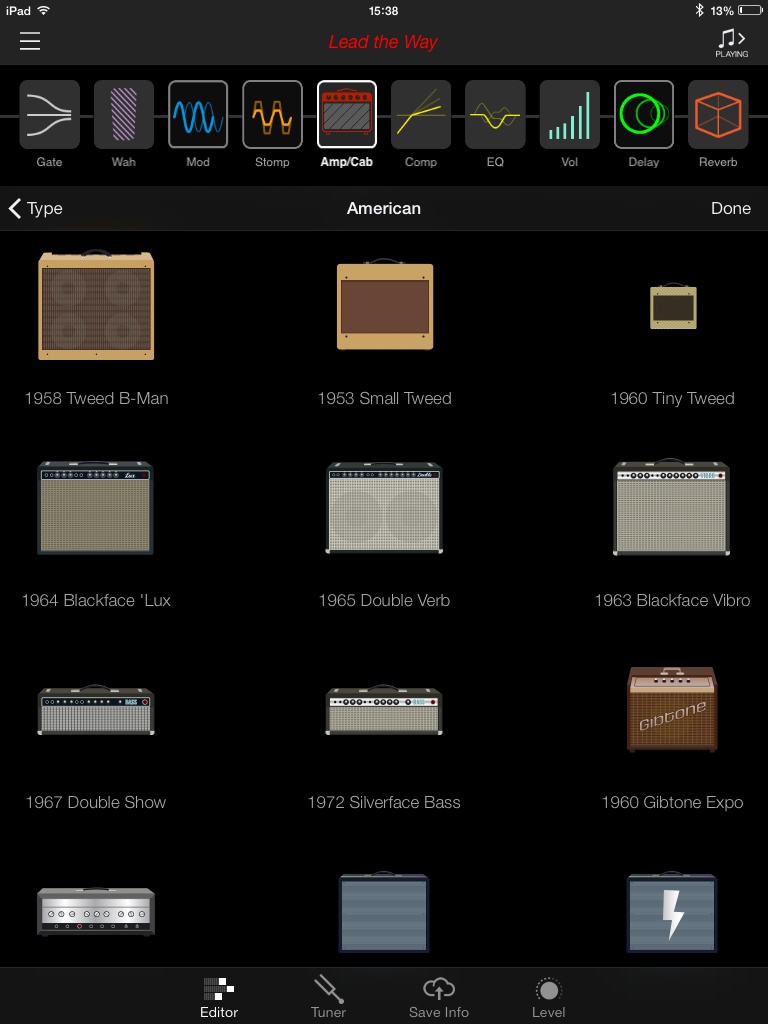768x1024 pixels.
Task: Open the hamburger menu
Action: pos(30,41)
